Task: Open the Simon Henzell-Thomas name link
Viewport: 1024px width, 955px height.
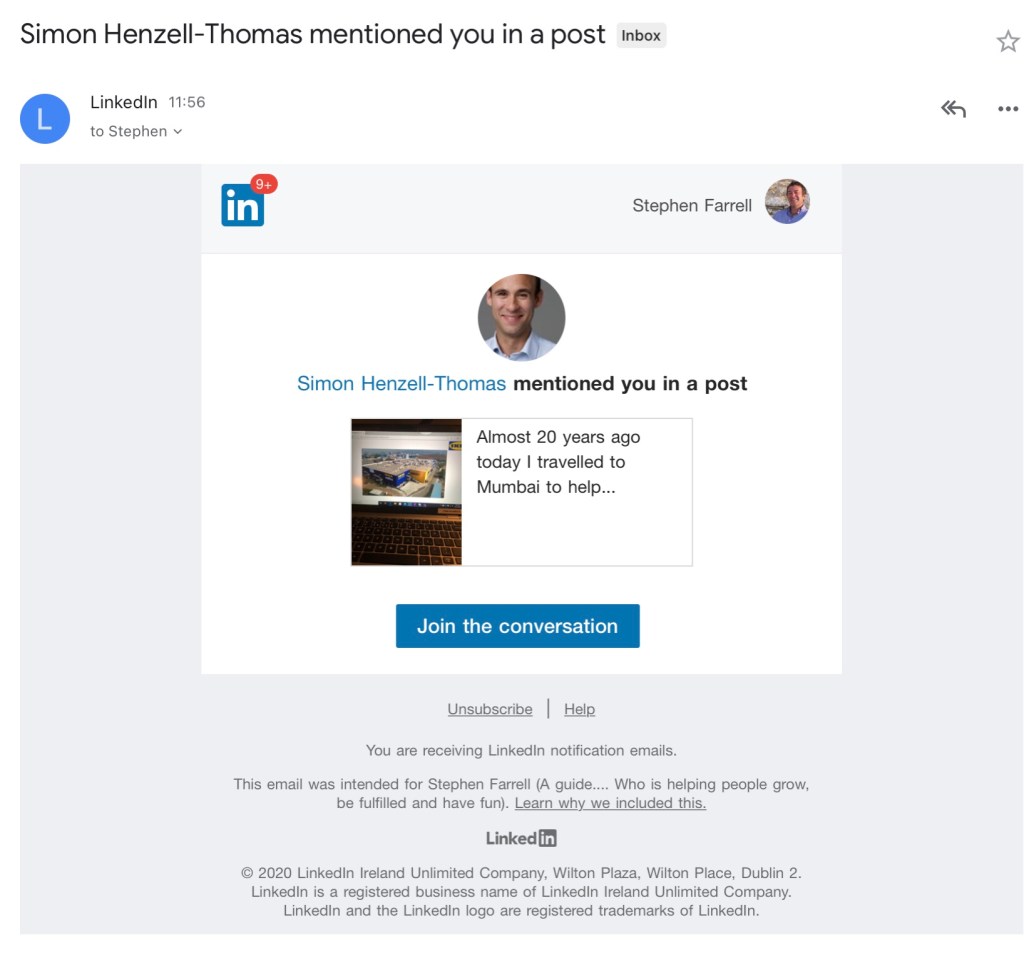Action: [x=401, y=383]
